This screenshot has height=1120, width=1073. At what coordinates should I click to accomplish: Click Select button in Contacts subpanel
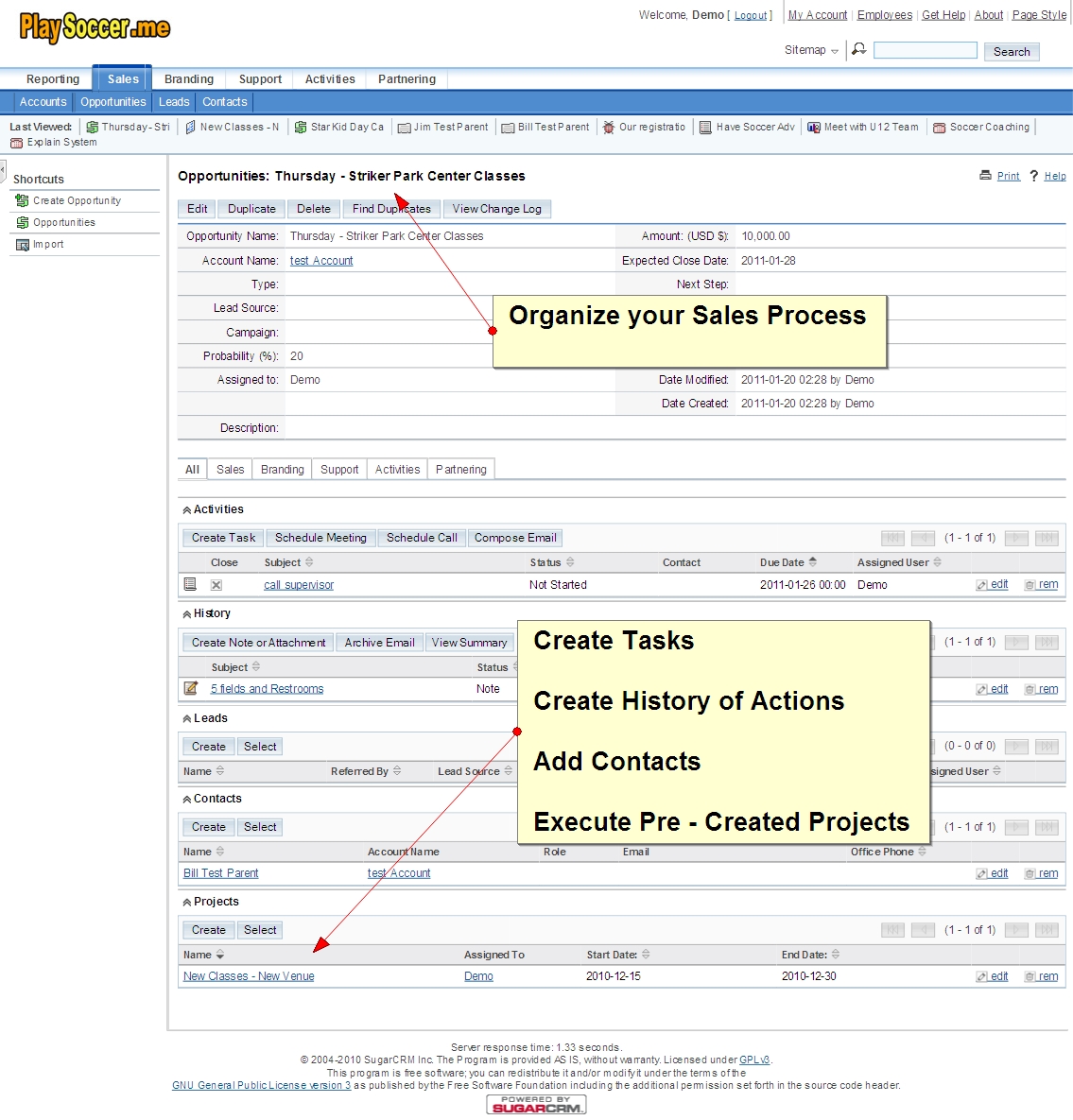260,827
